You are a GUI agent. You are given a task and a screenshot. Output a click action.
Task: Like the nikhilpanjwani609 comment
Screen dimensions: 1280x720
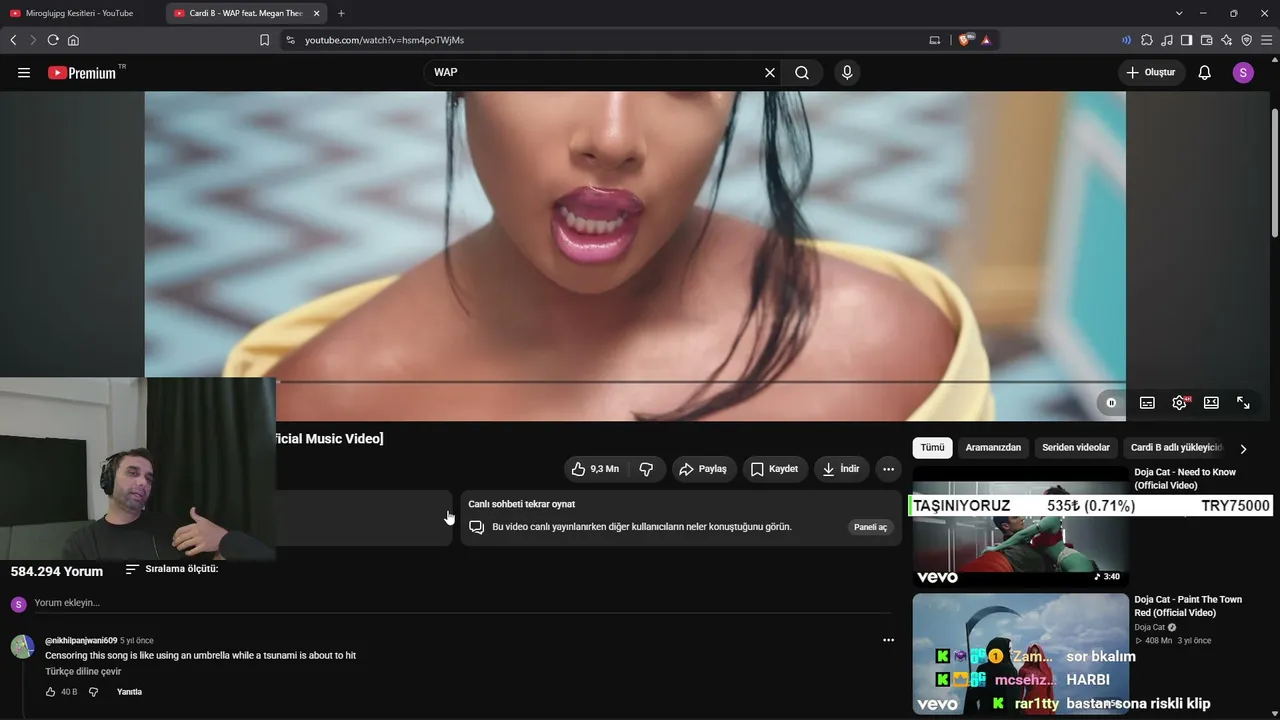point(50,692)
